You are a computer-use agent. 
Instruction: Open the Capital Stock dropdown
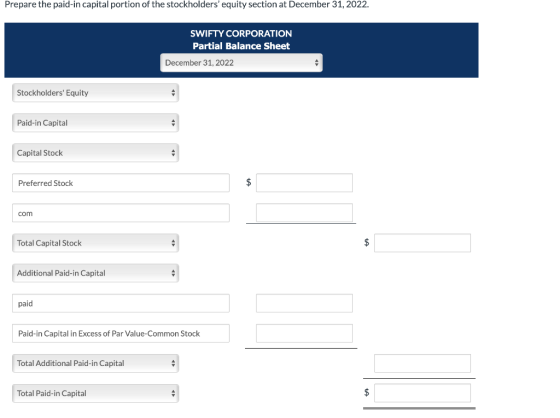pos(95,153)
